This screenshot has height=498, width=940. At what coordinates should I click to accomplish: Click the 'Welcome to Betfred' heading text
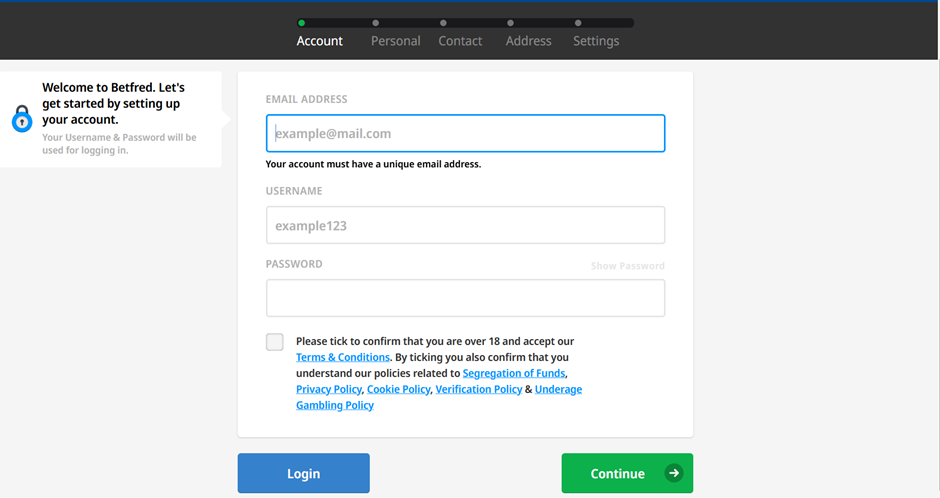[x=113, y=103]
